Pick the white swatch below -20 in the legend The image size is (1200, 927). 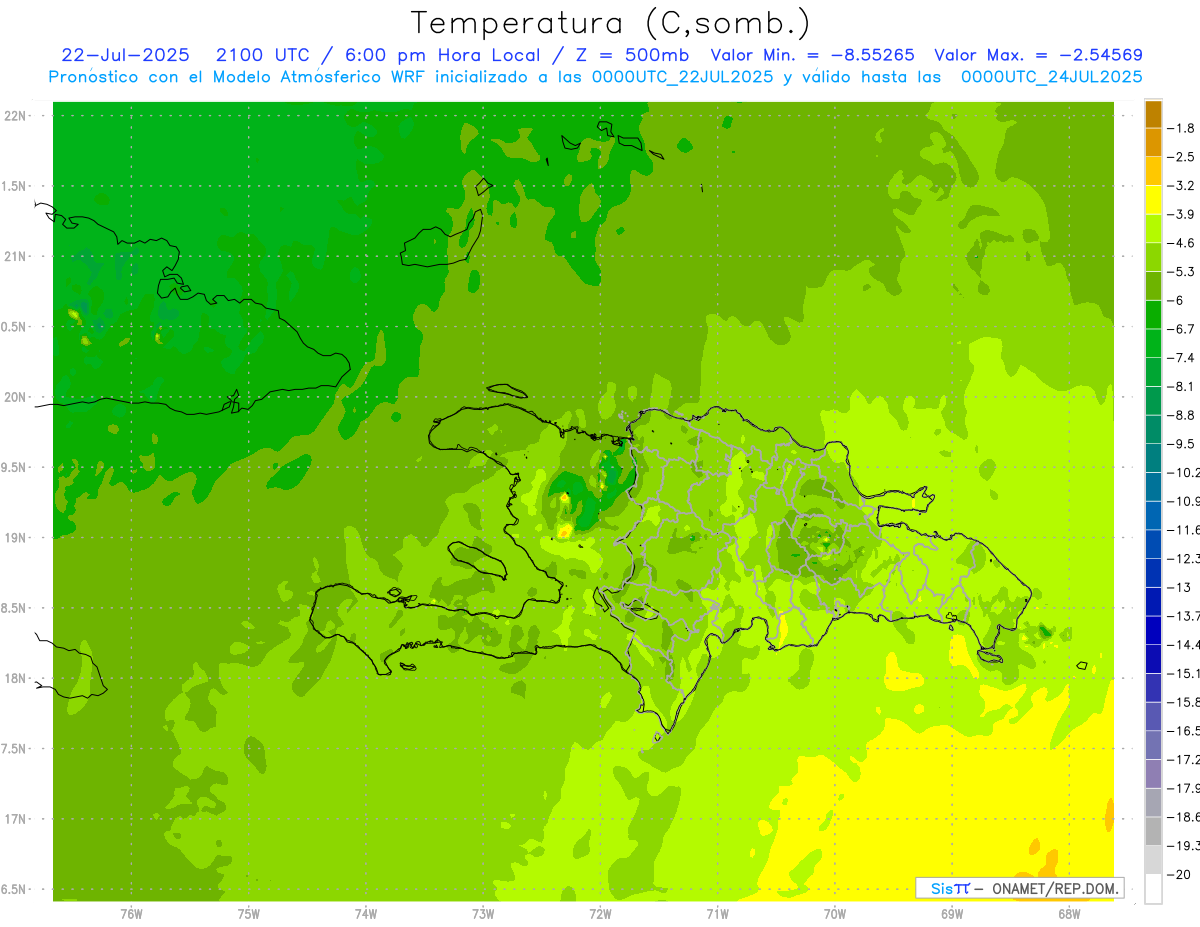click(x=1153, y=888)
